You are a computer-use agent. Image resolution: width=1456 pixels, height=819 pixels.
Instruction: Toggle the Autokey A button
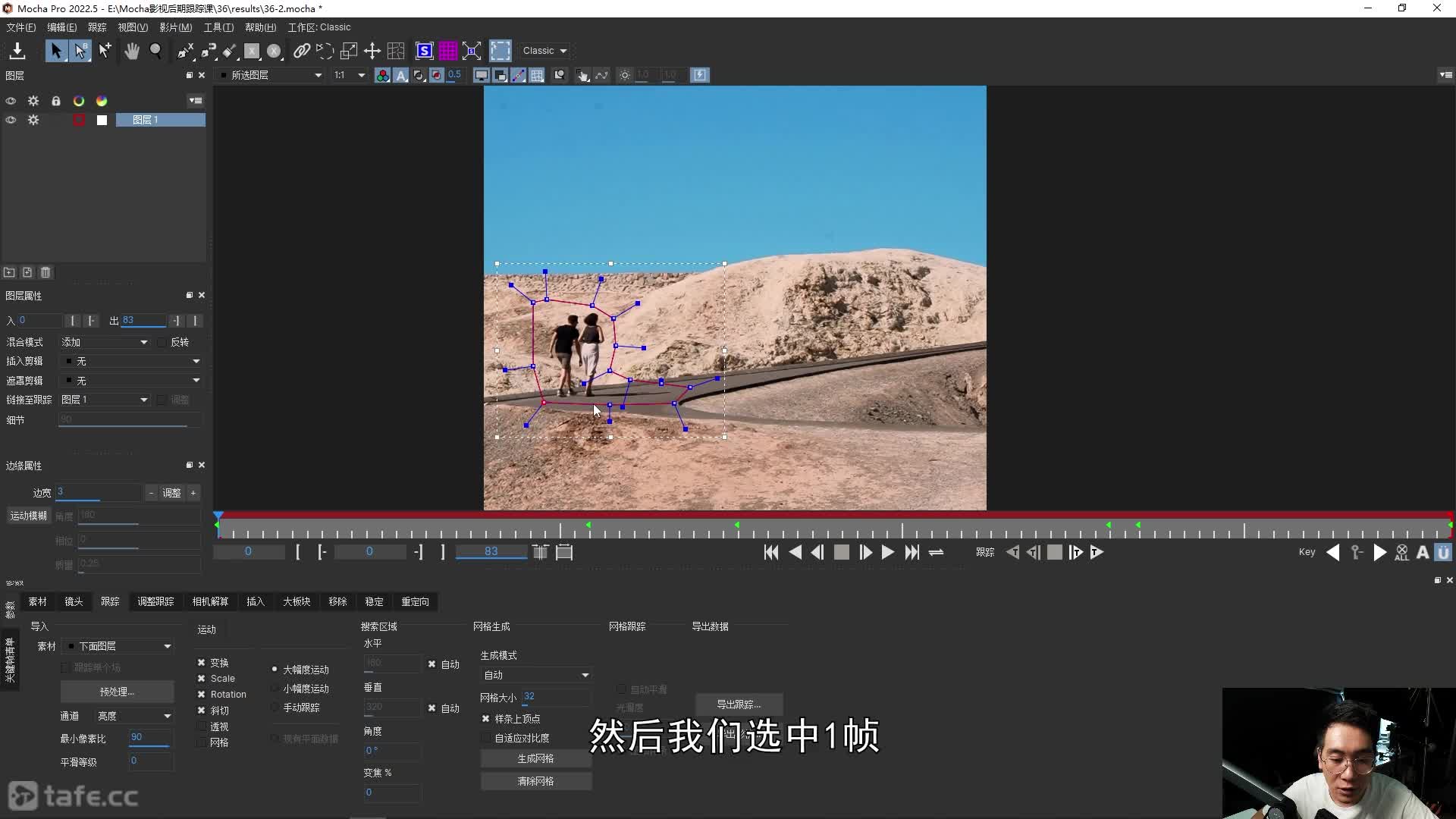click(x=1423, y=553)
